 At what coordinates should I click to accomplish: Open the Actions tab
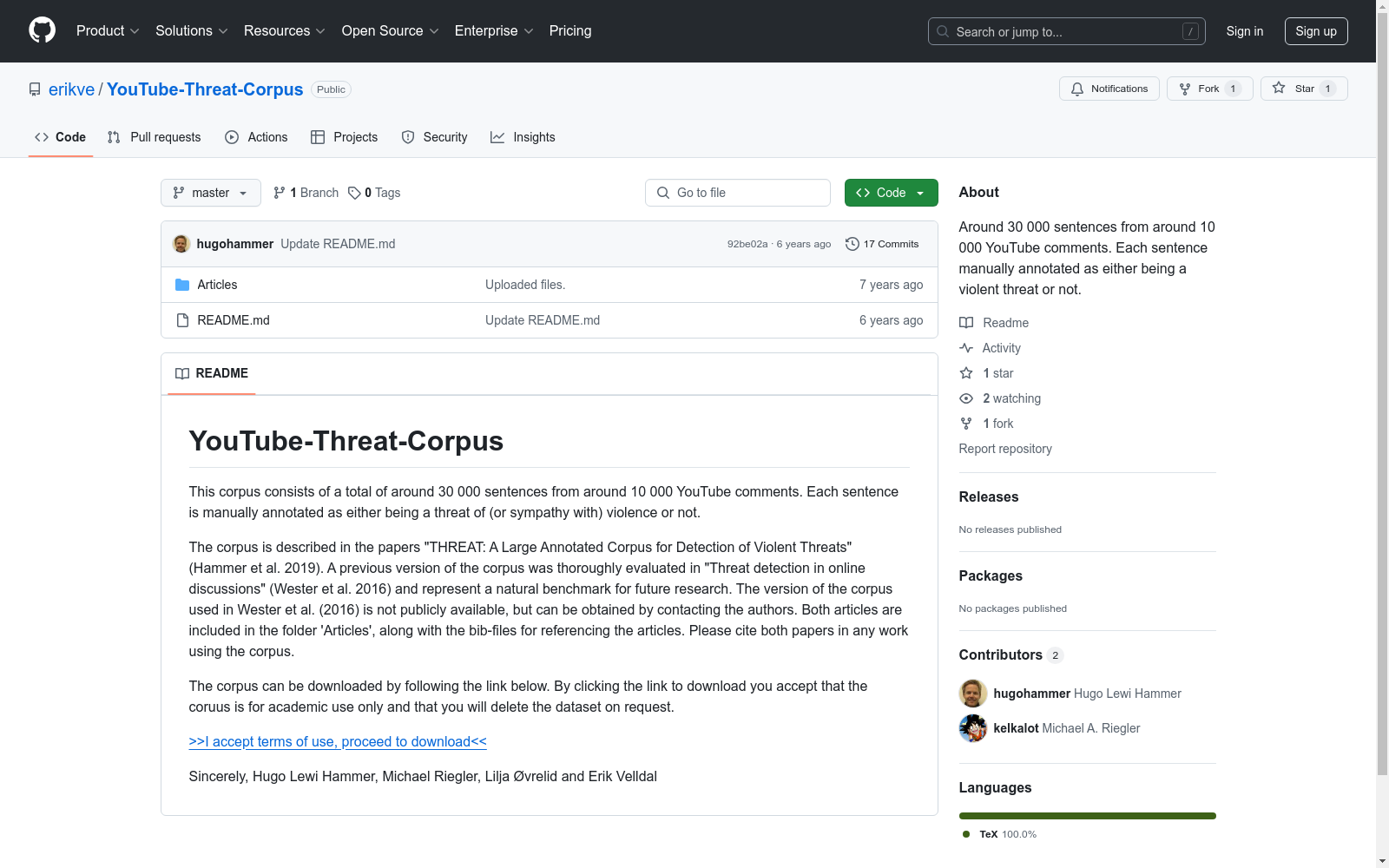(x=256, y=137)
